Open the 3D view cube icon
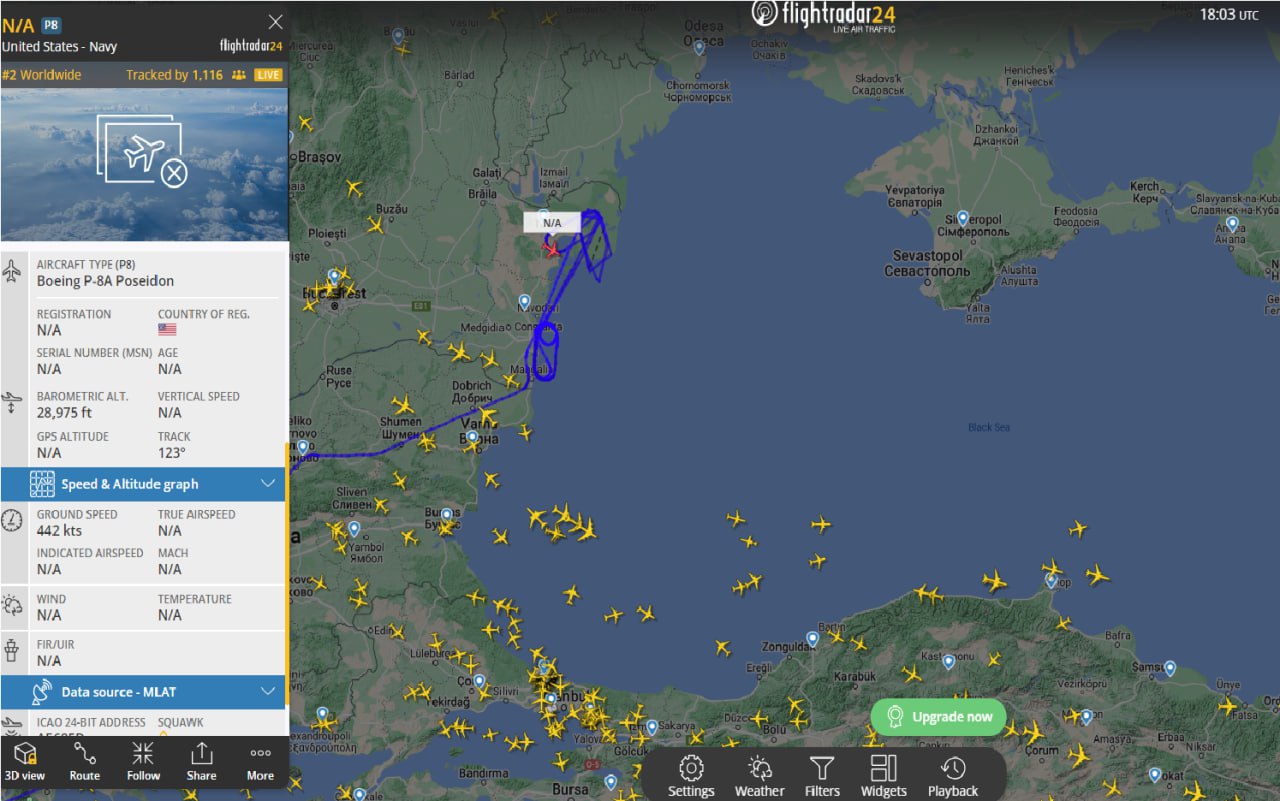The image size is (1280, 801). (x=25, y=753)
